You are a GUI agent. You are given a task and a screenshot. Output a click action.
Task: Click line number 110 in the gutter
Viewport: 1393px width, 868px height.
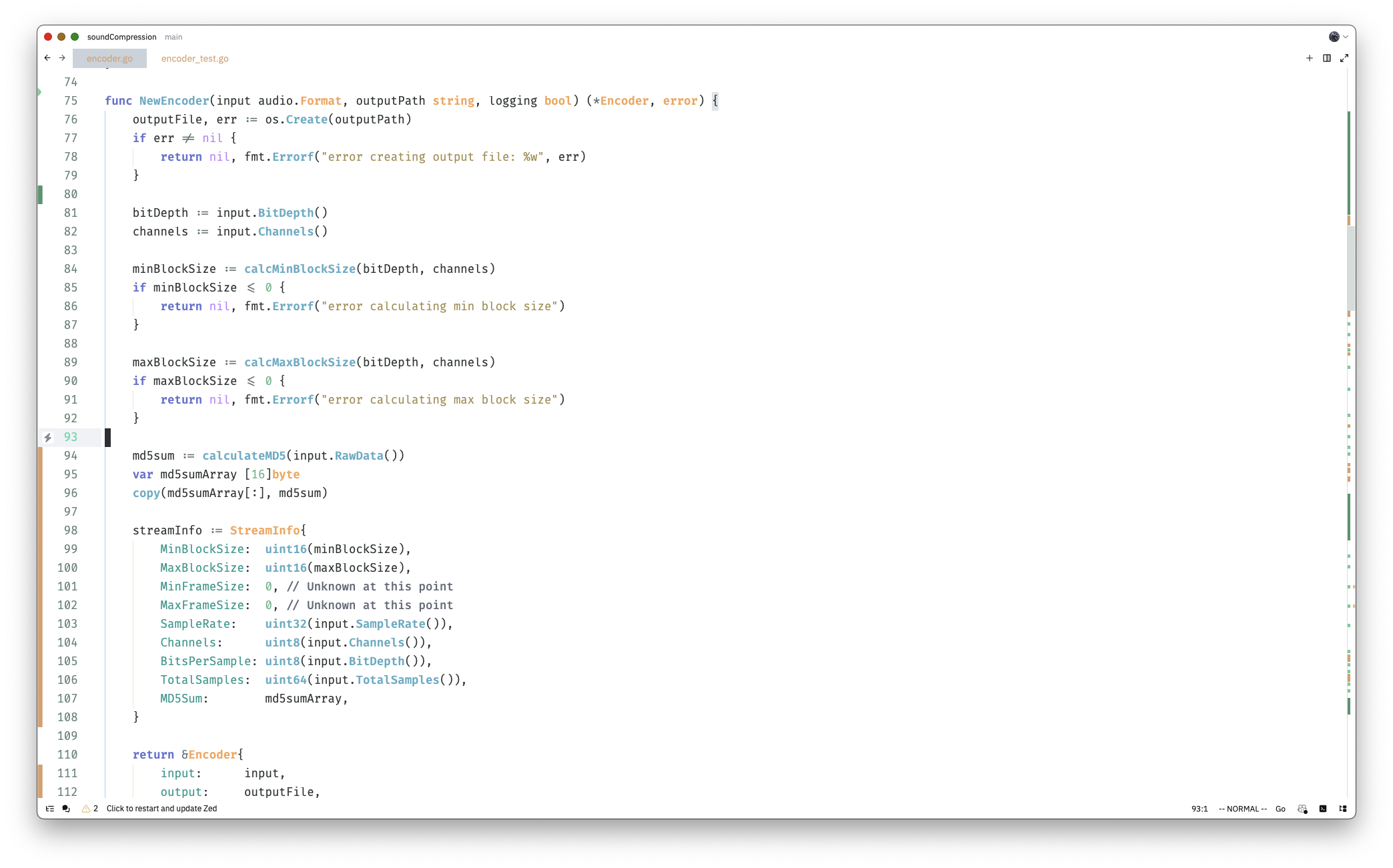point(67,755)
